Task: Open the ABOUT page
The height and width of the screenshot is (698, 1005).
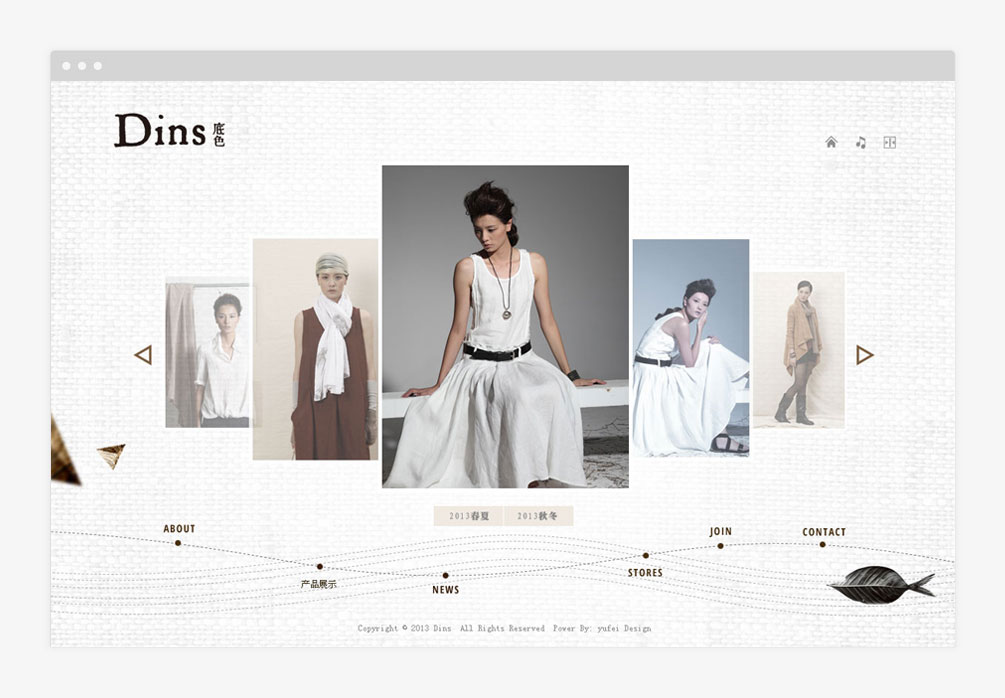Action: click(179, 530)
